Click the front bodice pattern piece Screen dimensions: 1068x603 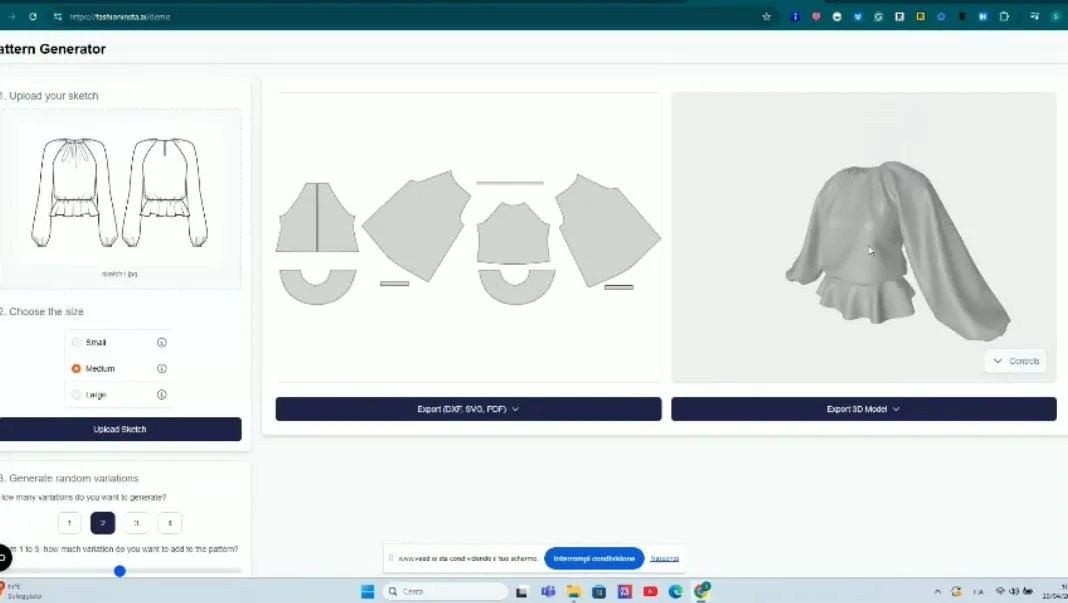click(317, 217)
